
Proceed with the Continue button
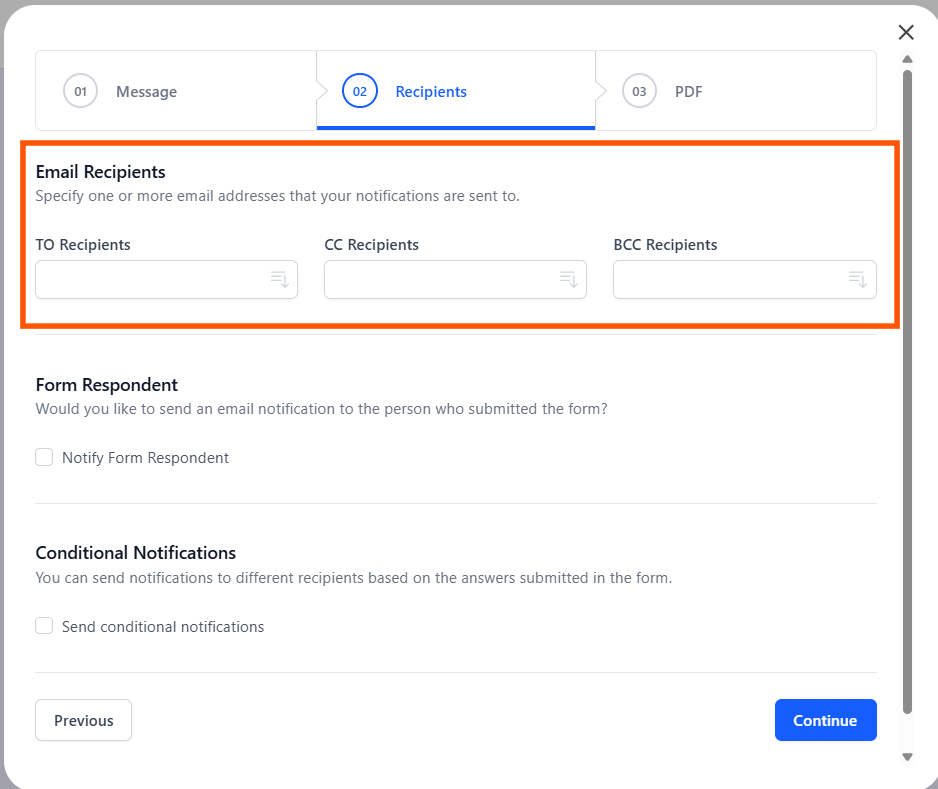click(826, 720)
